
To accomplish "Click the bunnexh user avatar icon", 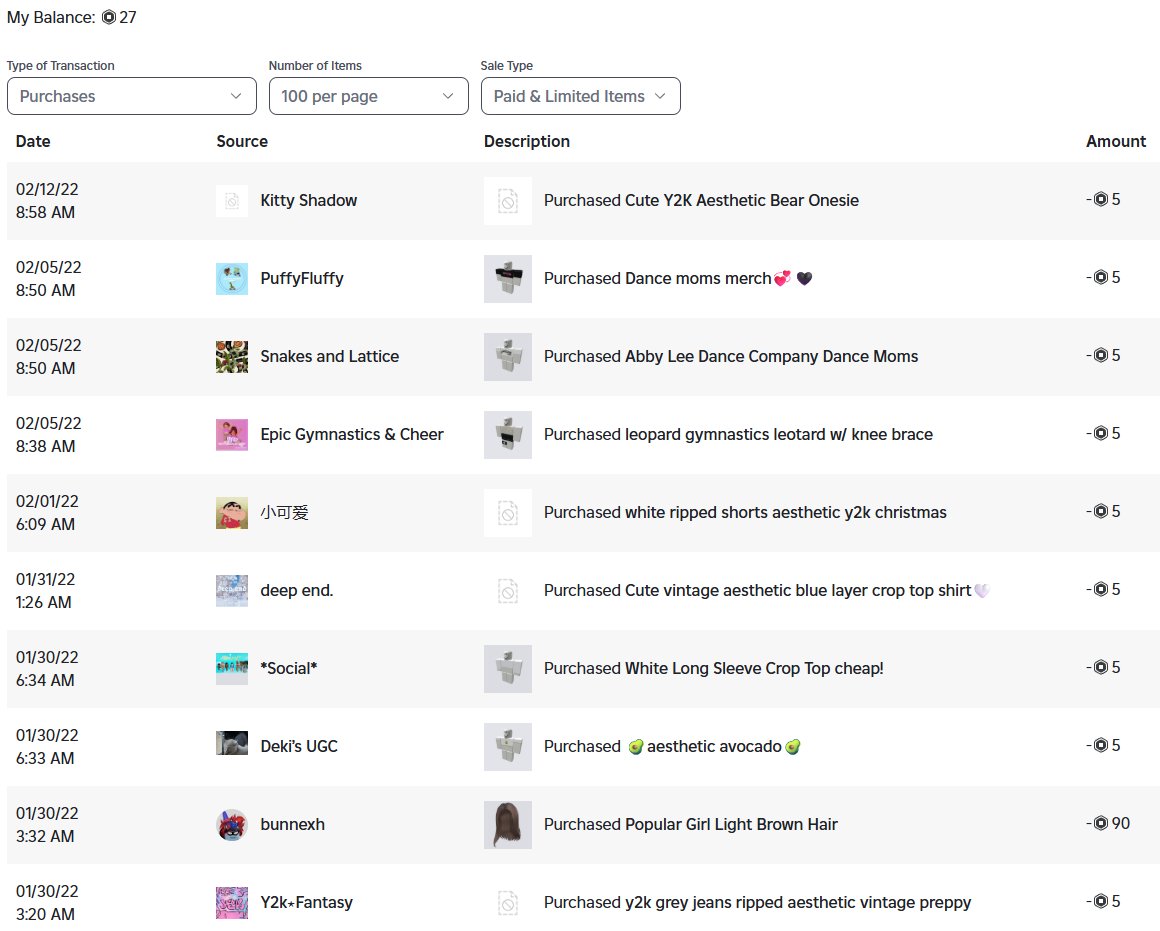I will pyautogui.click(x=232, y=825).
